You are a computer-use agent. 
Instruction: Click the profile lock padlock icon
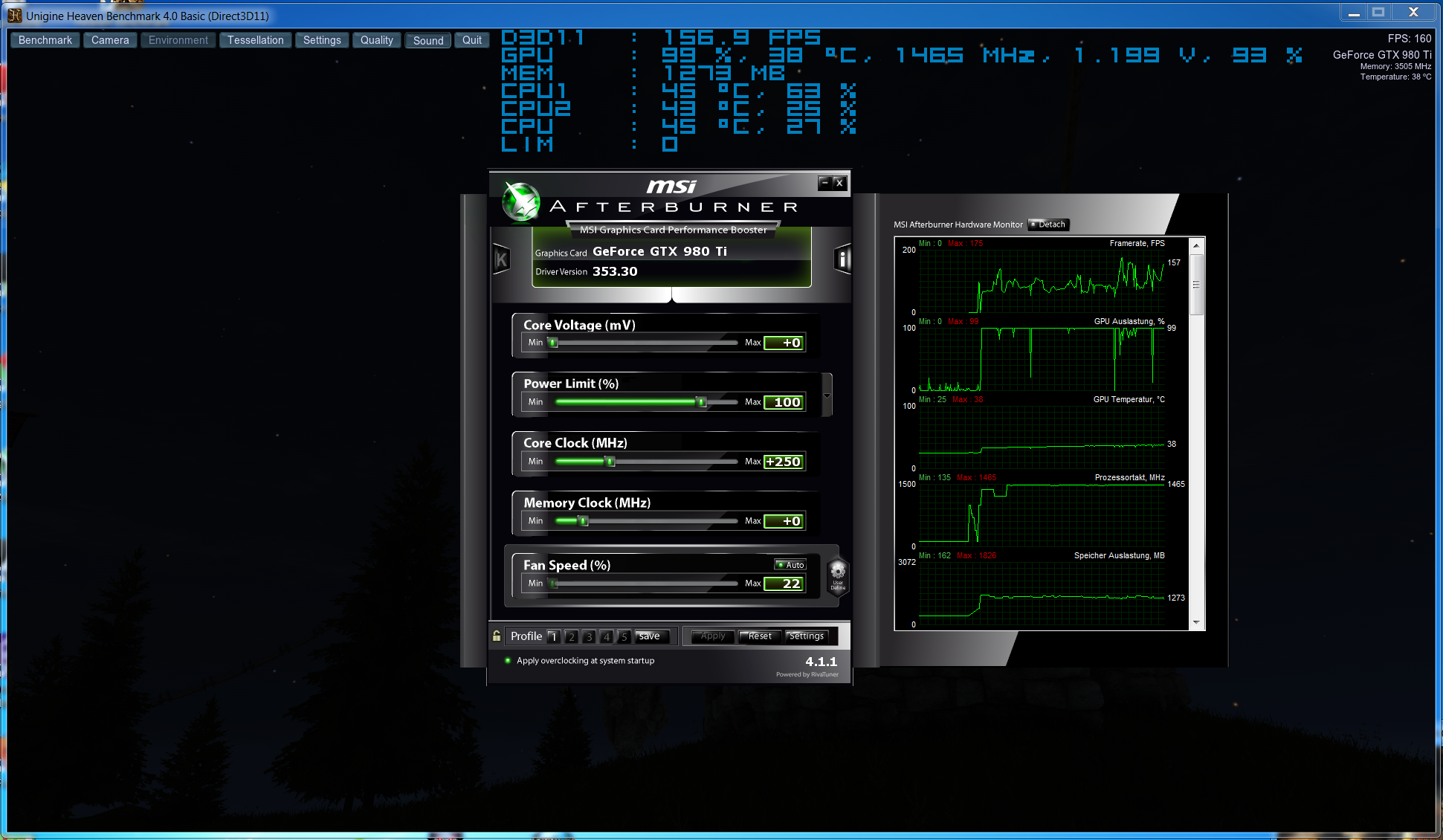click(497, 636)
